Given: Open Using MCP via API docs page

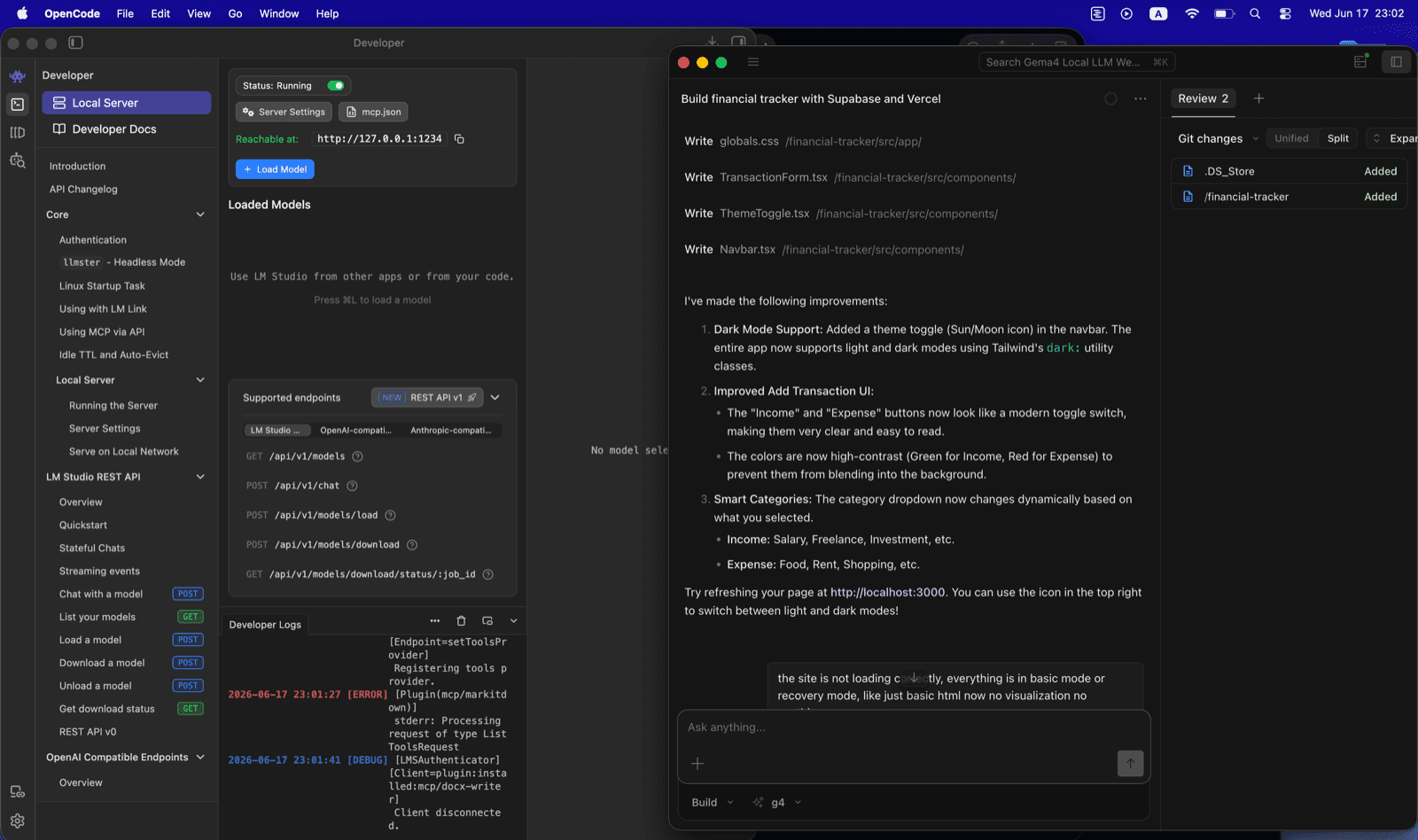Looking at the screenshot, I should [x=102, y=332].
